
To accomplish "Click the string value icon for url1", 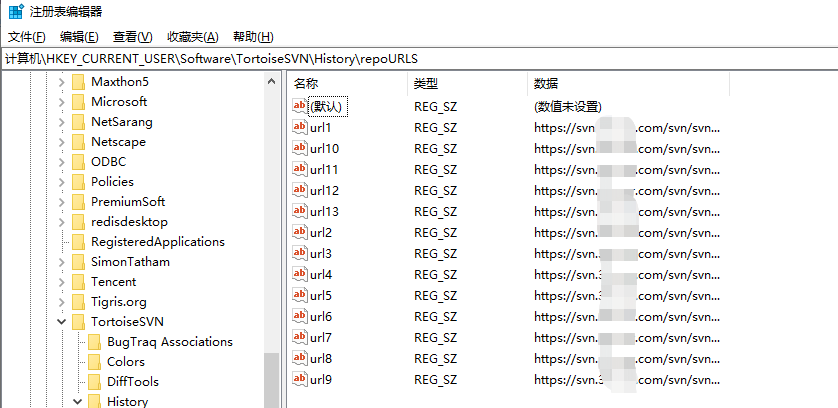I will (x=300, y=127).
